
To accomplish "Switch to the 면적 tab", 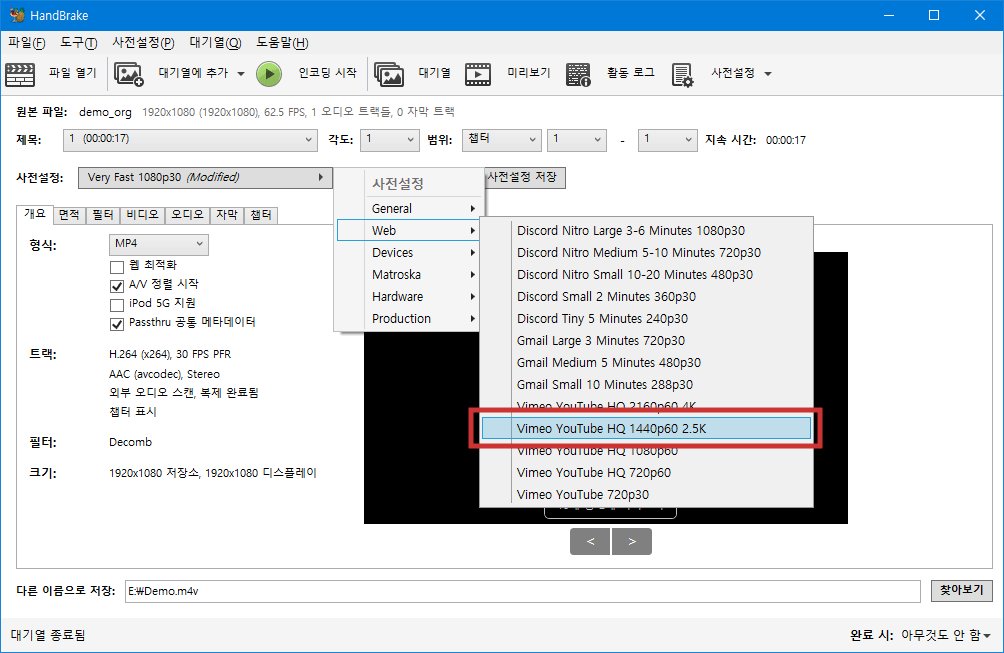I will click(69, 215).
